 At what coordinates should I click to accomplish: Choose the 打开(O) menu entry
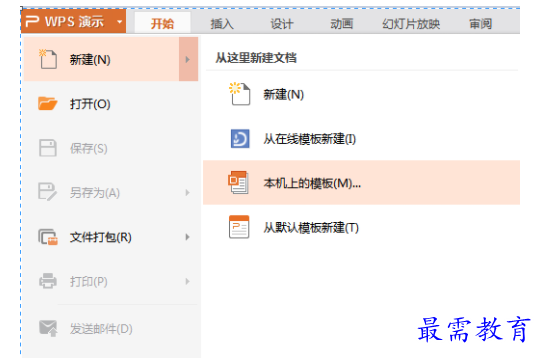coord(111,103)
